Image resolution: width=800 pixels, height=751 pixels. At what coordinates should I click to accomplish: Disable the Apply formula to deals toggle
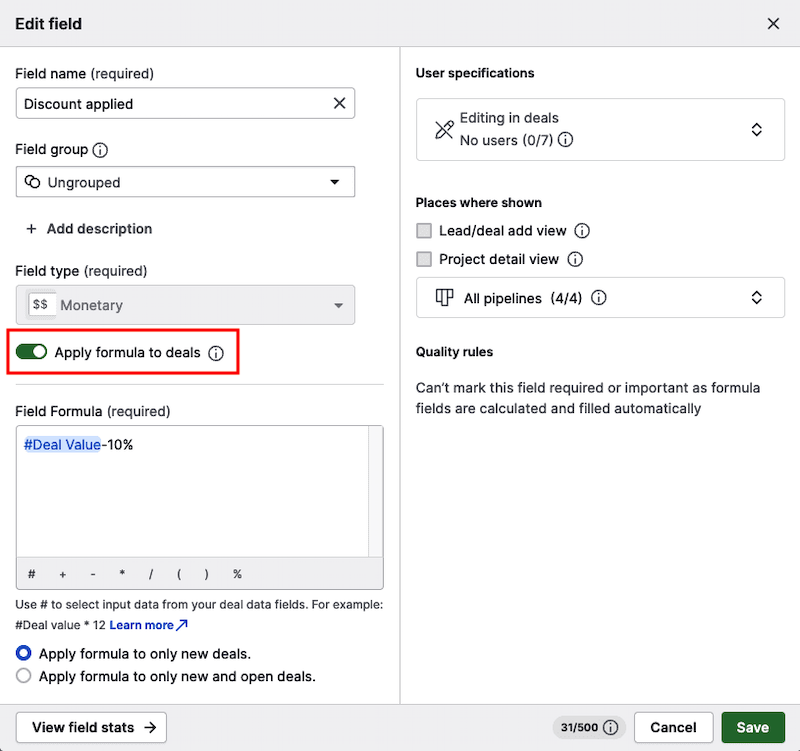coord(32,352)
